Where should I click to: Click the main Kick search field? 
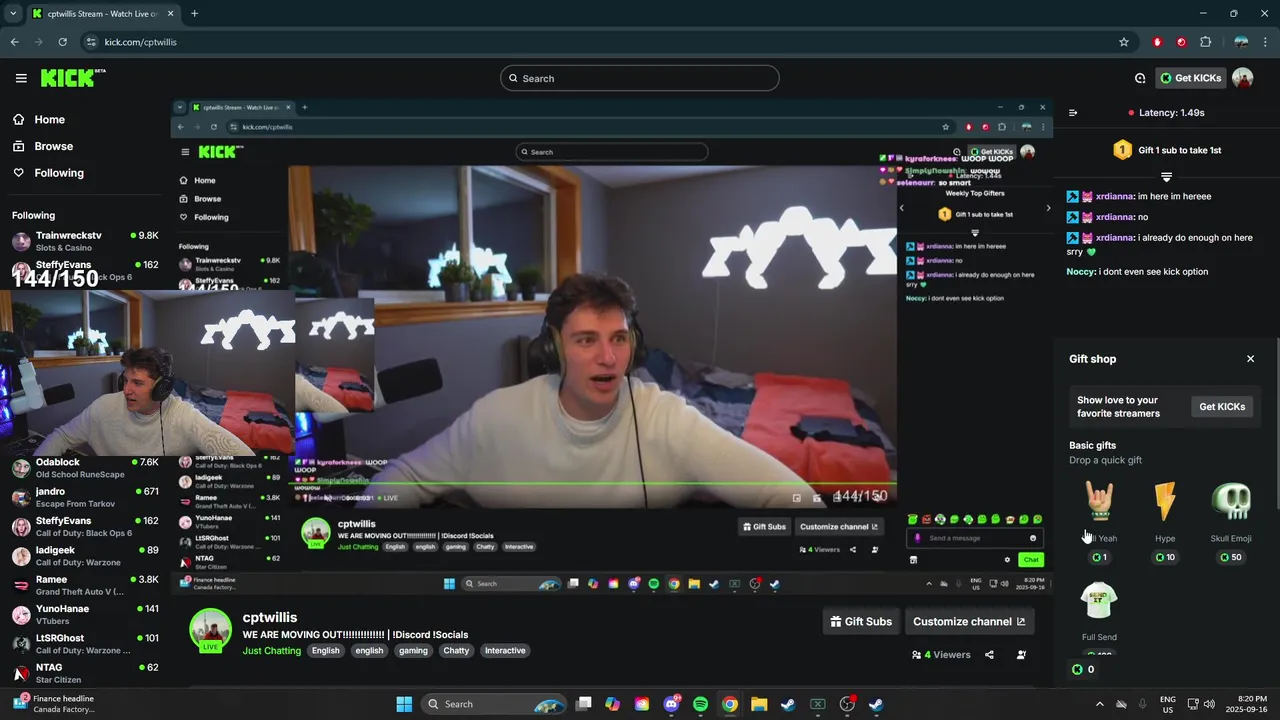(640, 78)
